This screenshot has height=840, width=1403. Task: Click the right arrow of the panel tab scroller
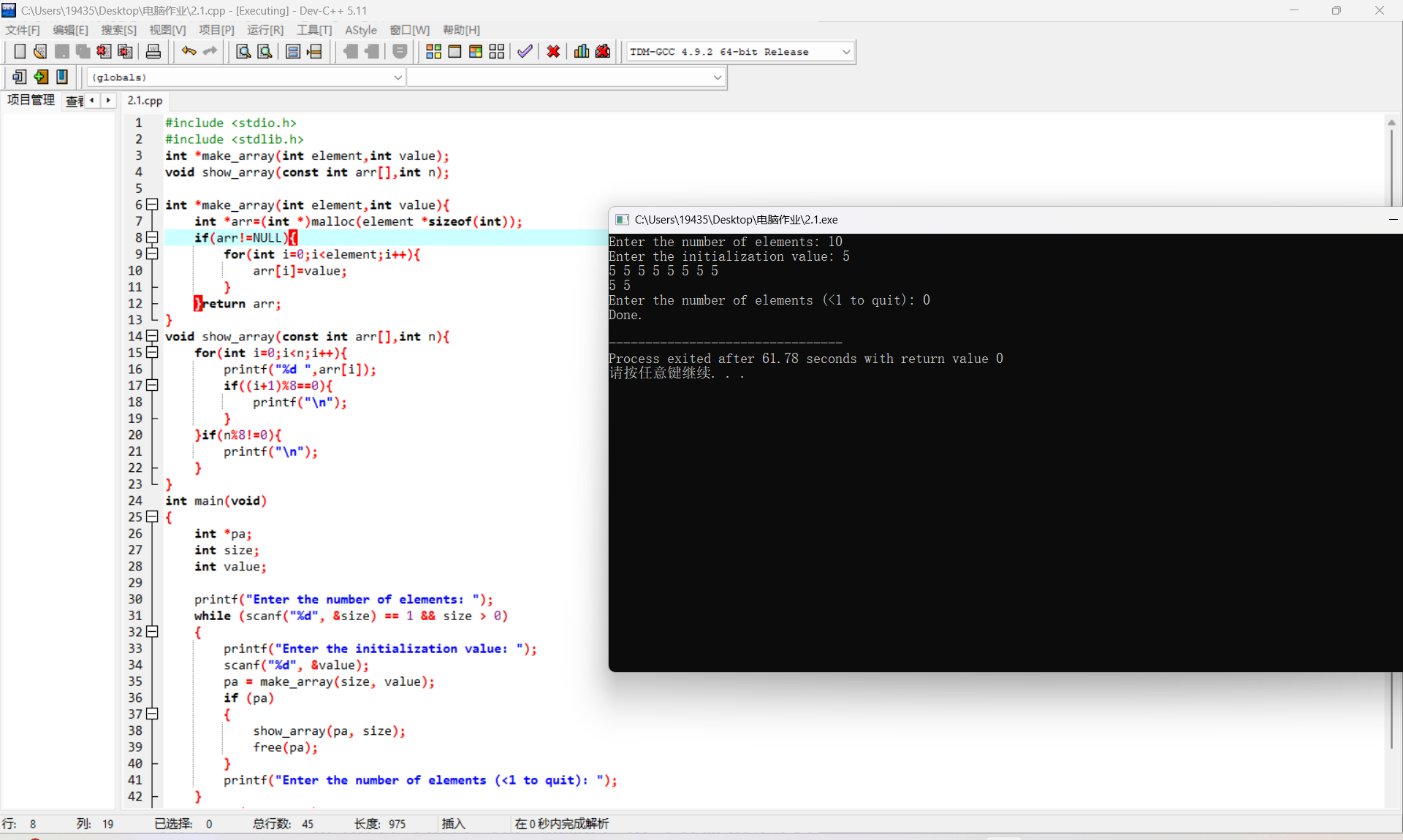click(x=108, y=100)
